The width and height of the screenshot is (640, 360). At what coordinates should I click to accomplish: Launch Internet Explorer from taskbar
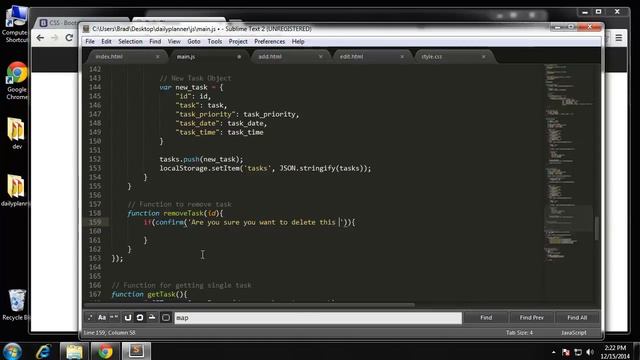43,351
